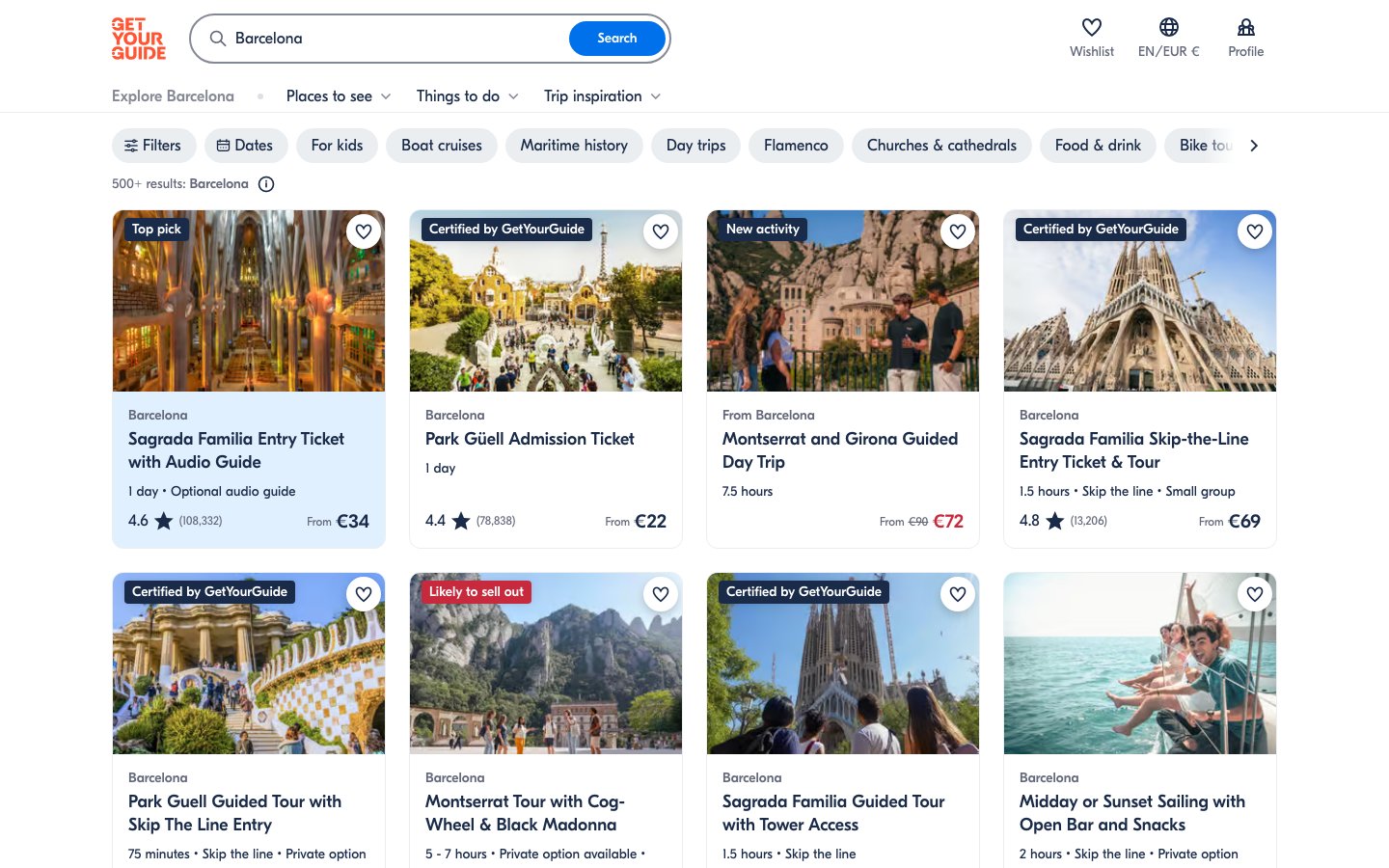Viewport: 1389px width, 868px height.
Task: Open the Profile icon
Action: (x=1245, y=28)
